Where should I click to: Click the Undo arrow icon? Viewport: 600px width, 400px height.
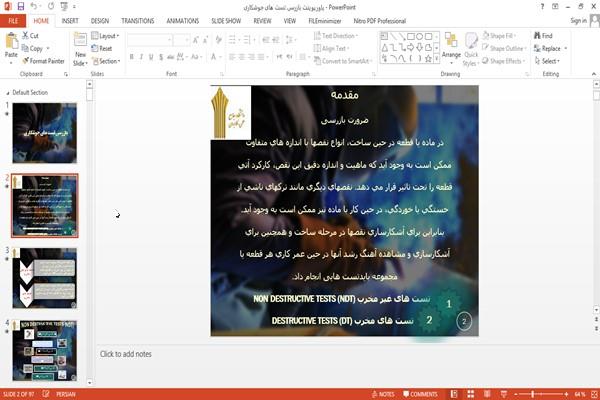[34, 6]
